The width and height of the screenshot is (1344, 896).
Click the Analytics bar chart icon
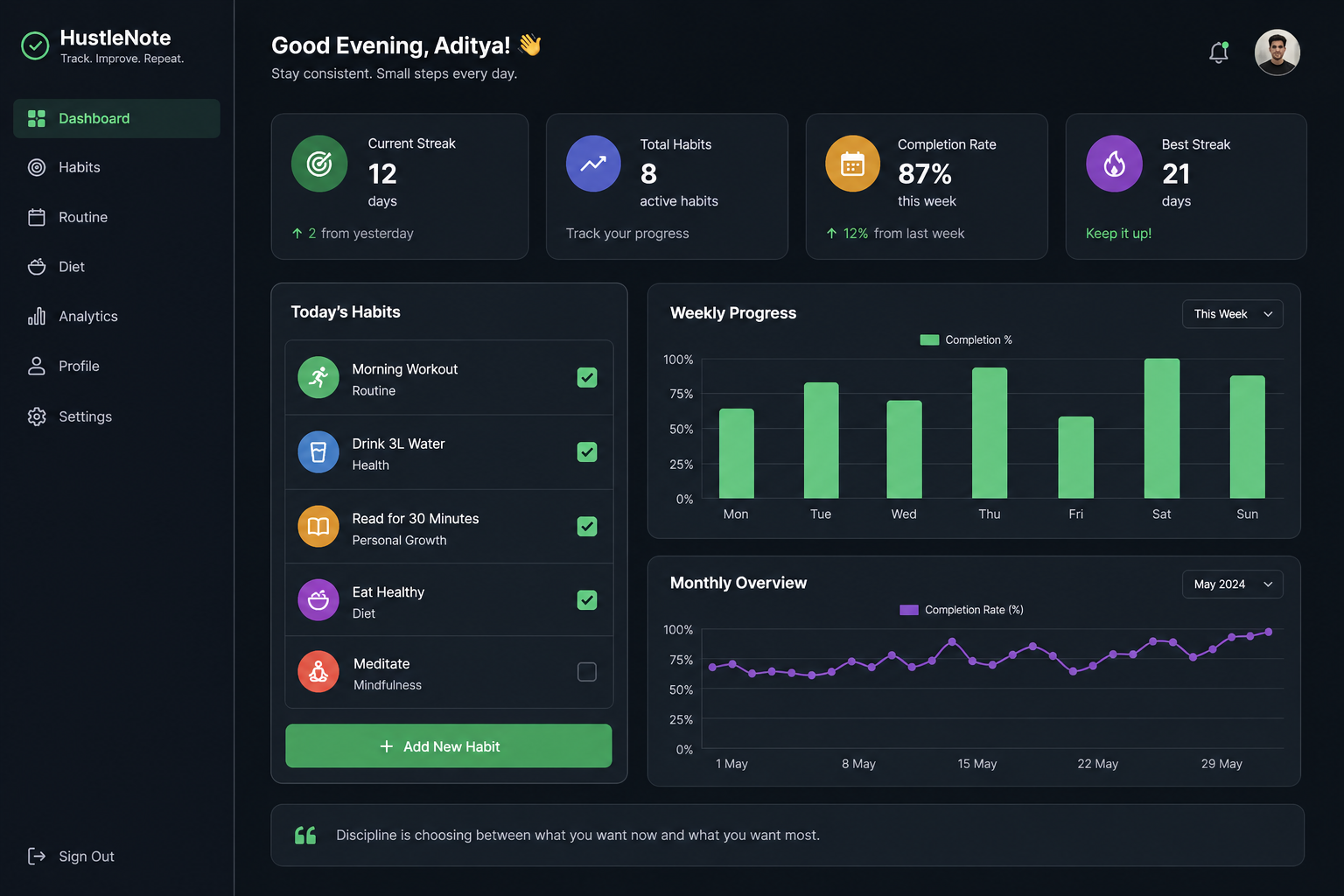[37, 316]
